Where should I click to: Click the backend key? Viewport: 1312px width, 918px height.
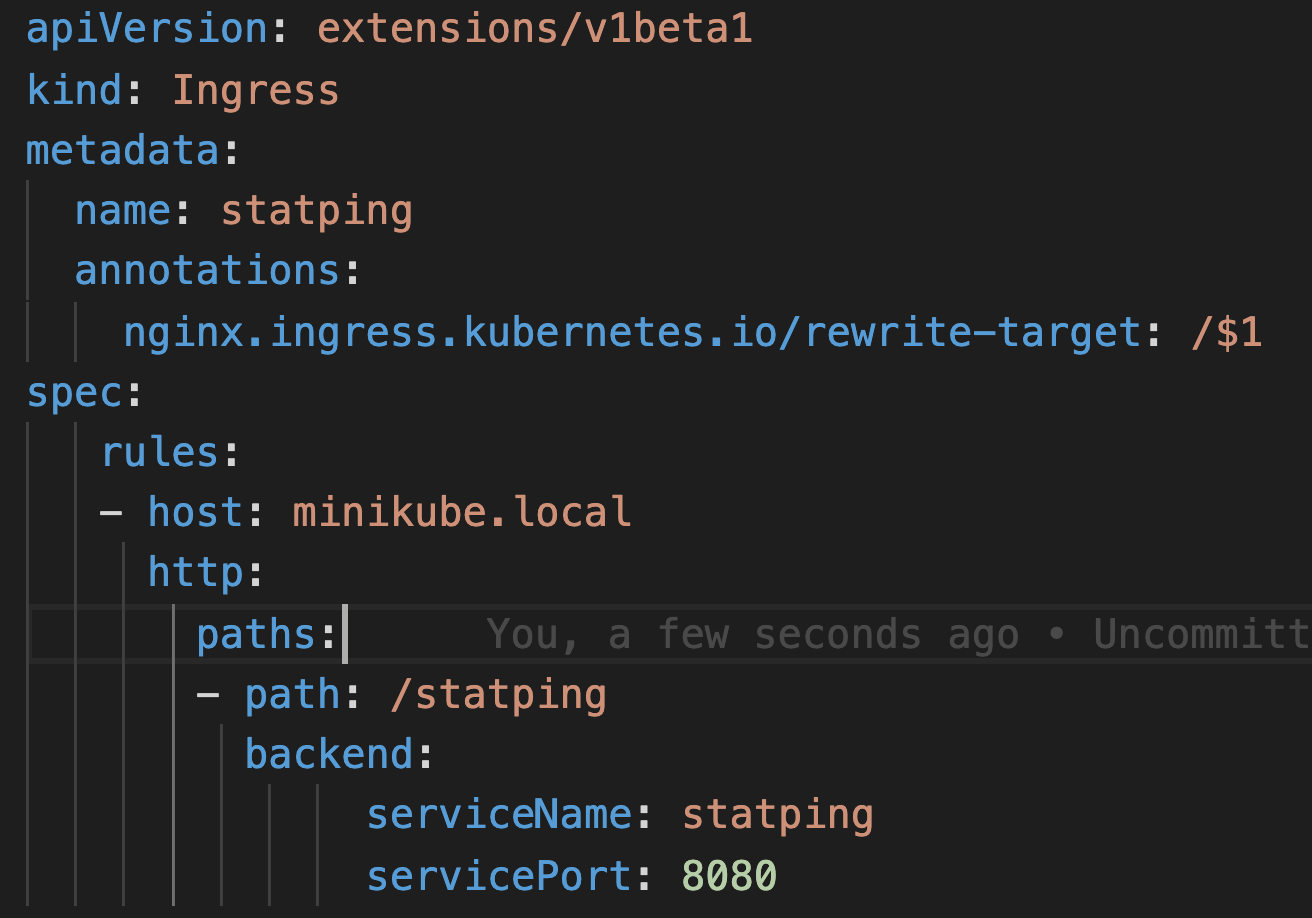coord(330,753)
